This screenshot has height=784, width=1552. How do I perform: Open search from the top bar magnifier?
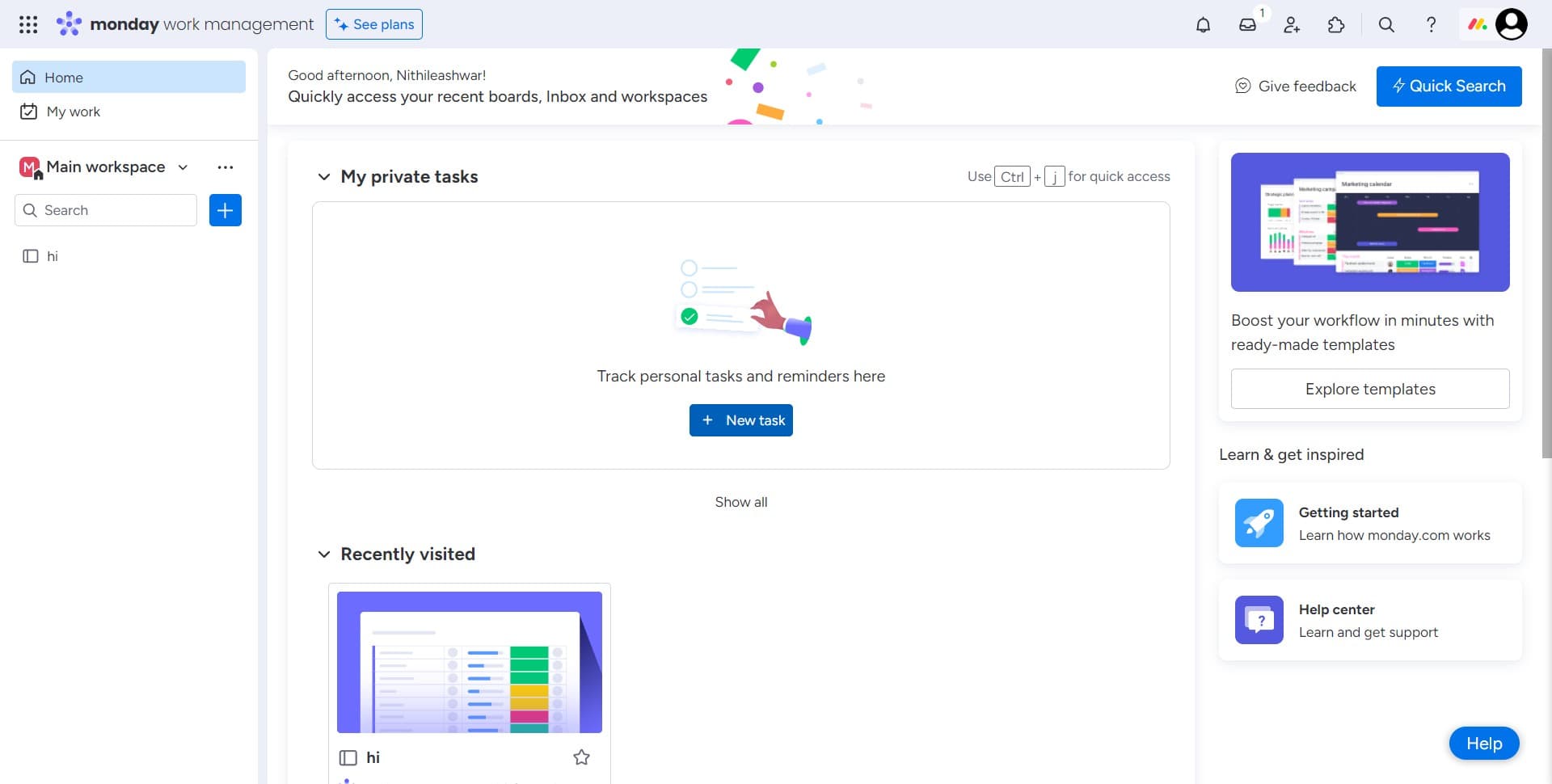click(1385, 24)
